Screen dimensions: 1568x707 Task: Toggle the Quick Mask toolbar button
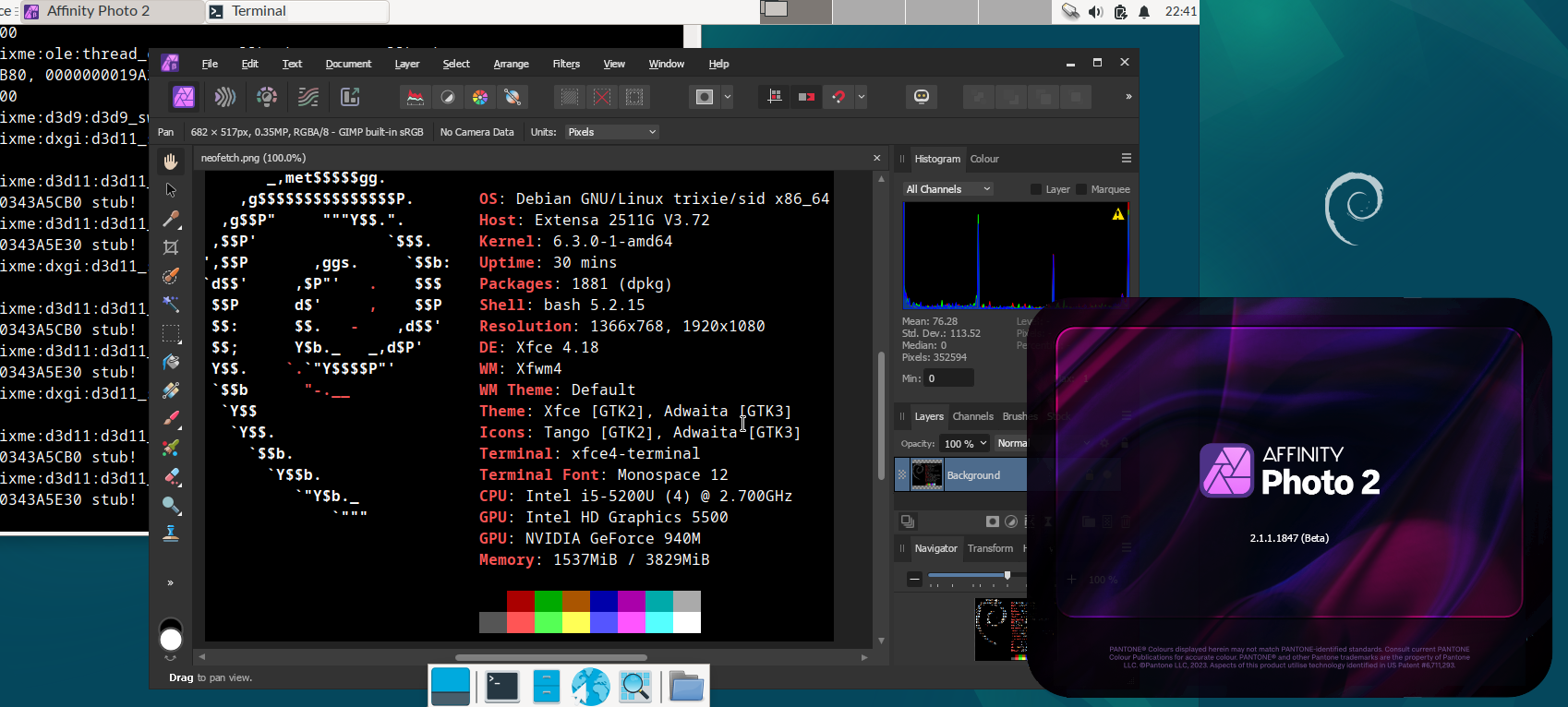(x=705, y=97)
